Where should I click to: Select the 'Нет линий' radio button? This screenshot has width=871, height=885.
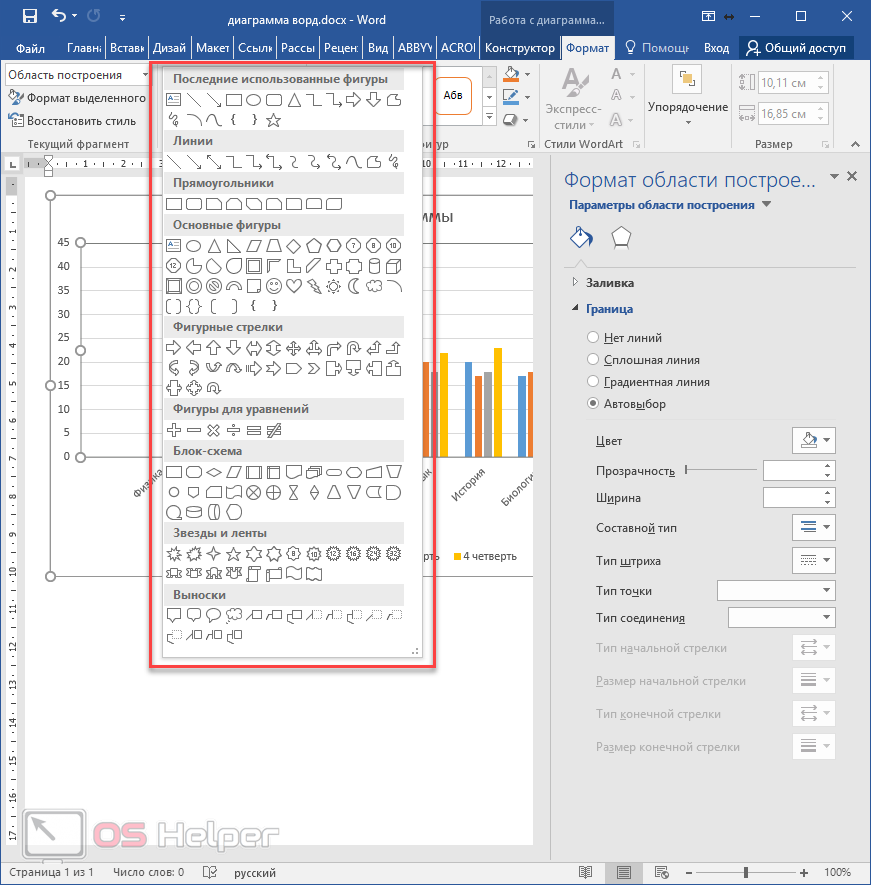click(594, 338)
